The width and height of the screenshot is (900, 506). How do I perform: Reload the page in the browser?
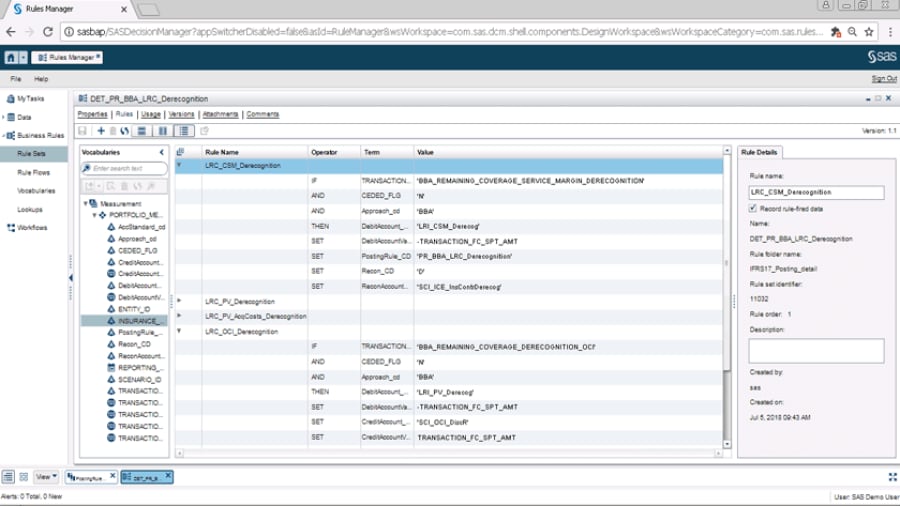48,32
